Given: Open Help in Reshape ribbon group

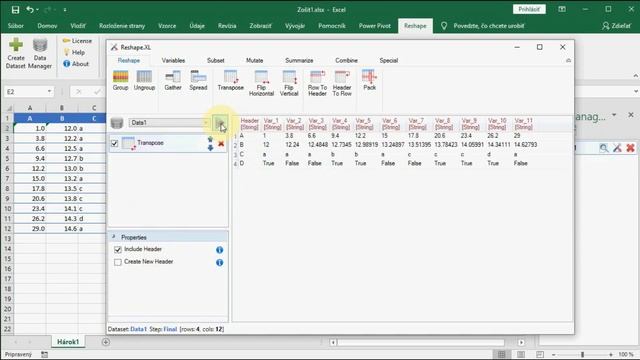Looking at the screenshot, I should (74, 52).
